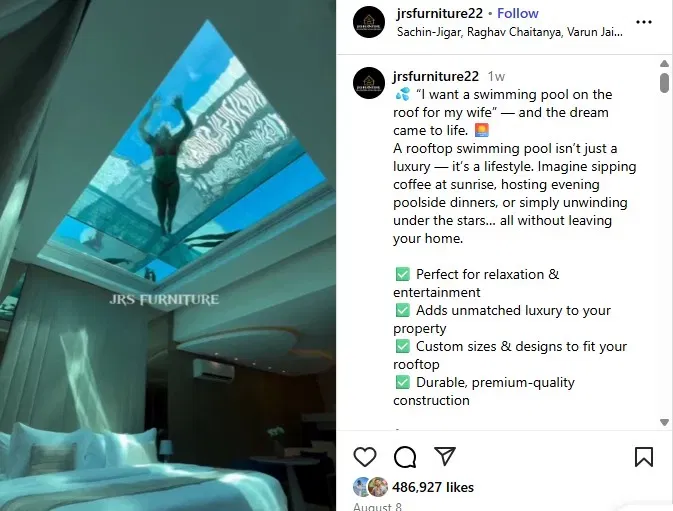Click jrsfurniture22 profile avatar in header
Viewport: 673px width, 511px height.
pos(369,22)
